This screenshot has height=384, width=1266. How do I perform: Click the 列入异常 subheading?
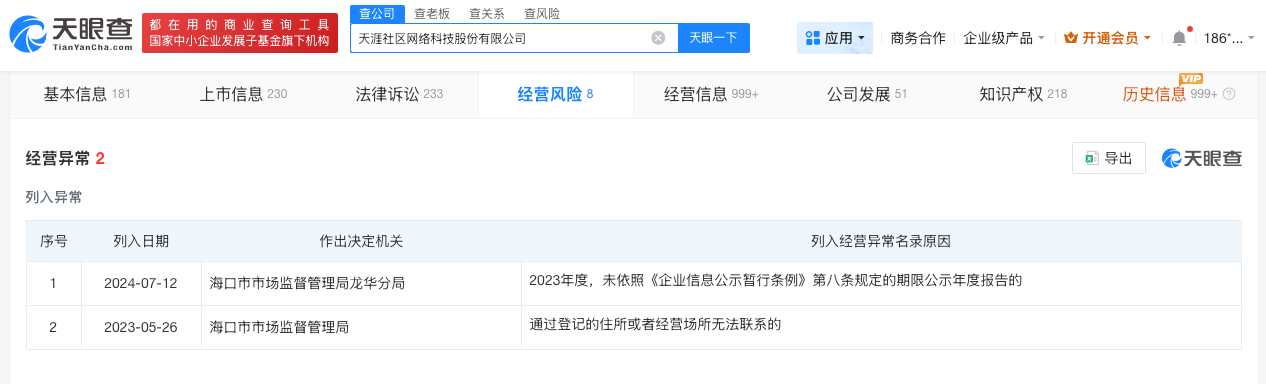54,197
